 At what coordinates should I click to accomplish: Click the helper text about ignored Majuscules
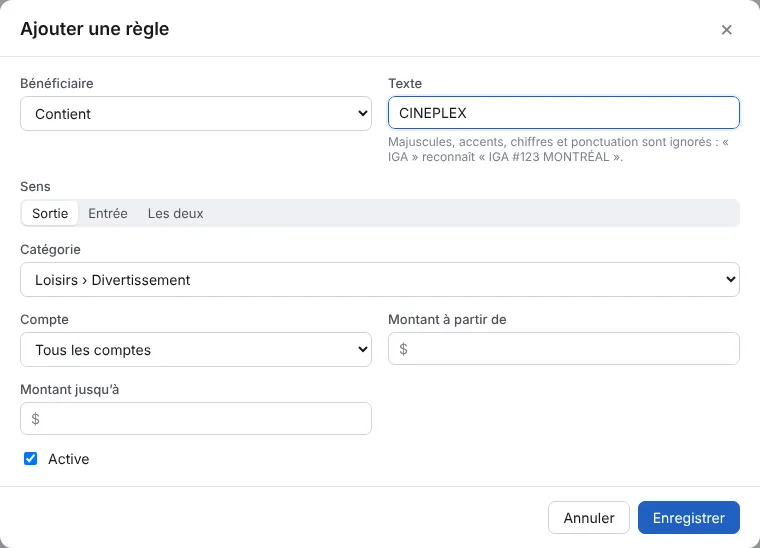[558, 149]
